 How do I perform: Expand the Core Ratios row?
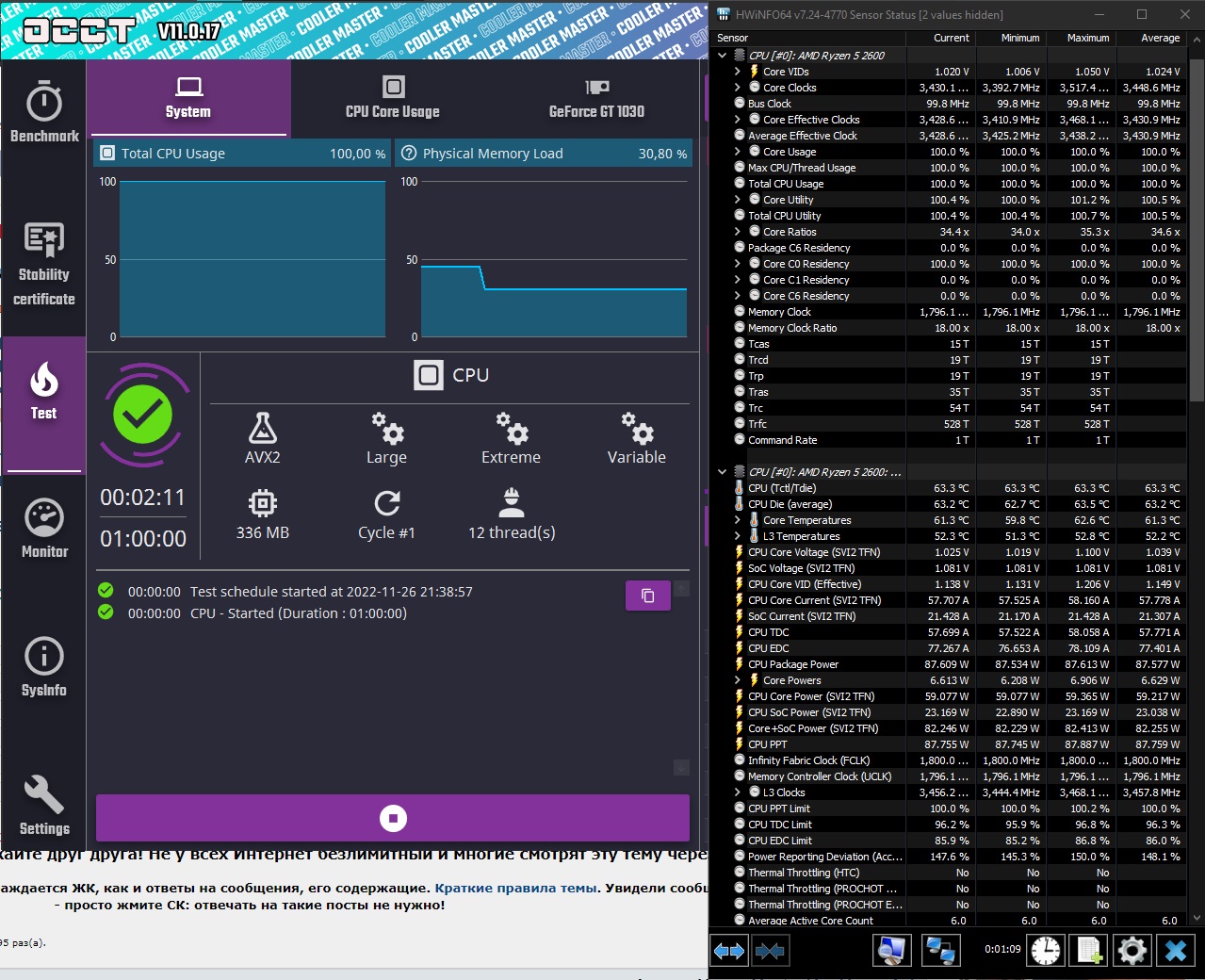point(738,232)
